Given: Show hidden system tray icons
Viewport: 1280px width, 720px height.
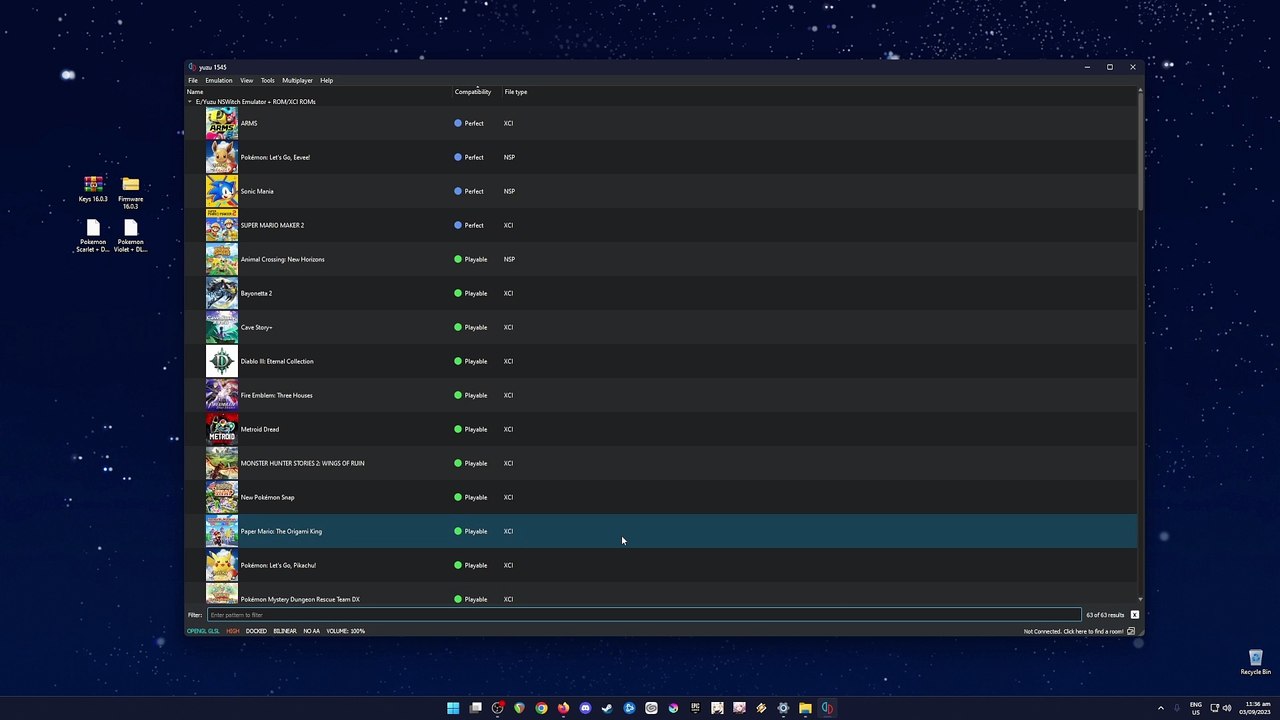Looking at the screenshot, I should [1160, 708].
